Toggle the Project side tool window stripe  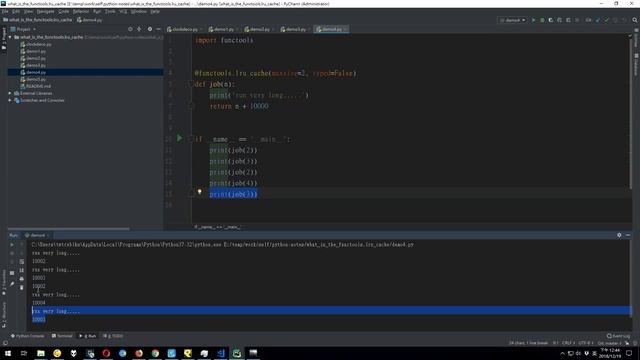(4, 39)
